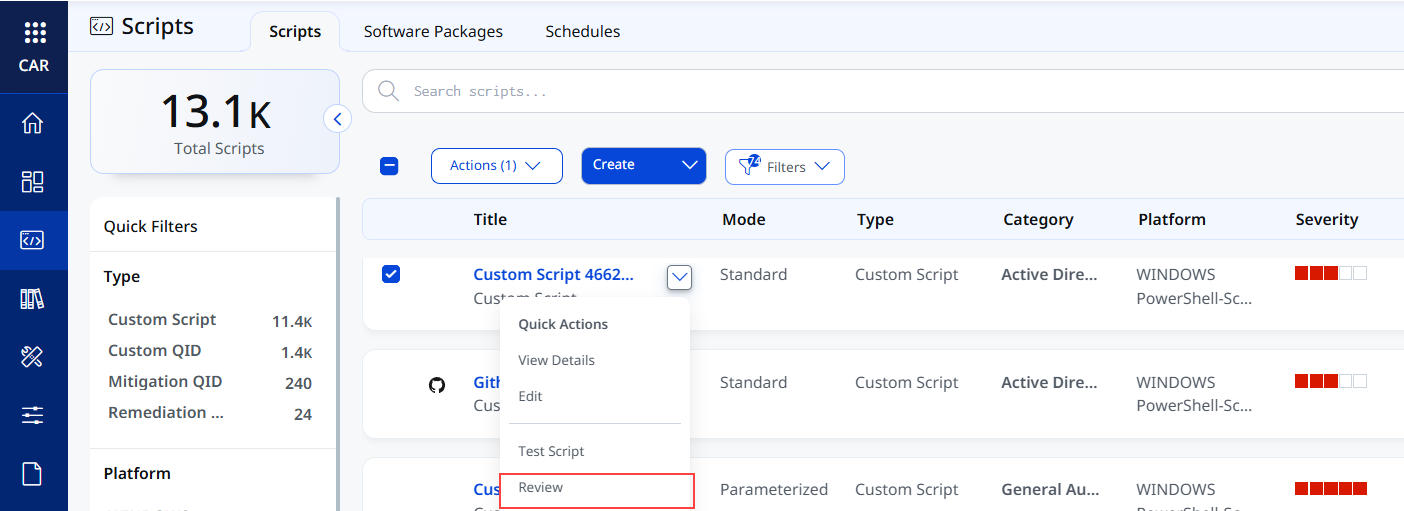Click the full severity bar of Parameterized row

point(1331,488)
